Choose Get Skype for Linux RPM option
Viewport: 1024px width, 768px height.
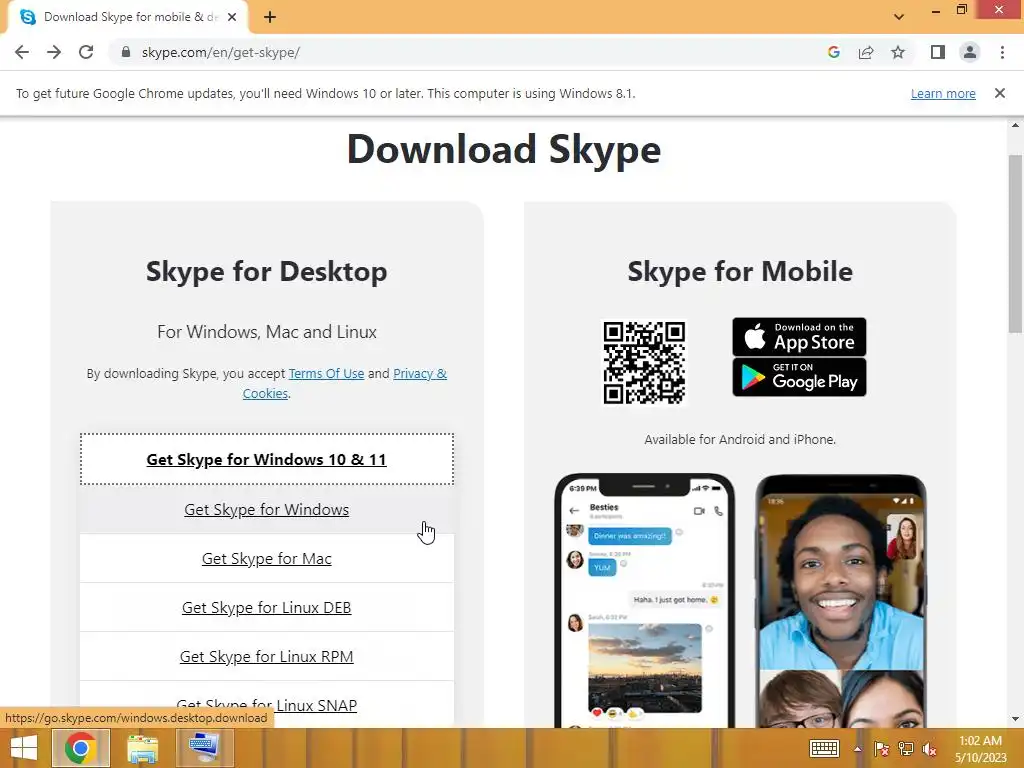point(266,656)
